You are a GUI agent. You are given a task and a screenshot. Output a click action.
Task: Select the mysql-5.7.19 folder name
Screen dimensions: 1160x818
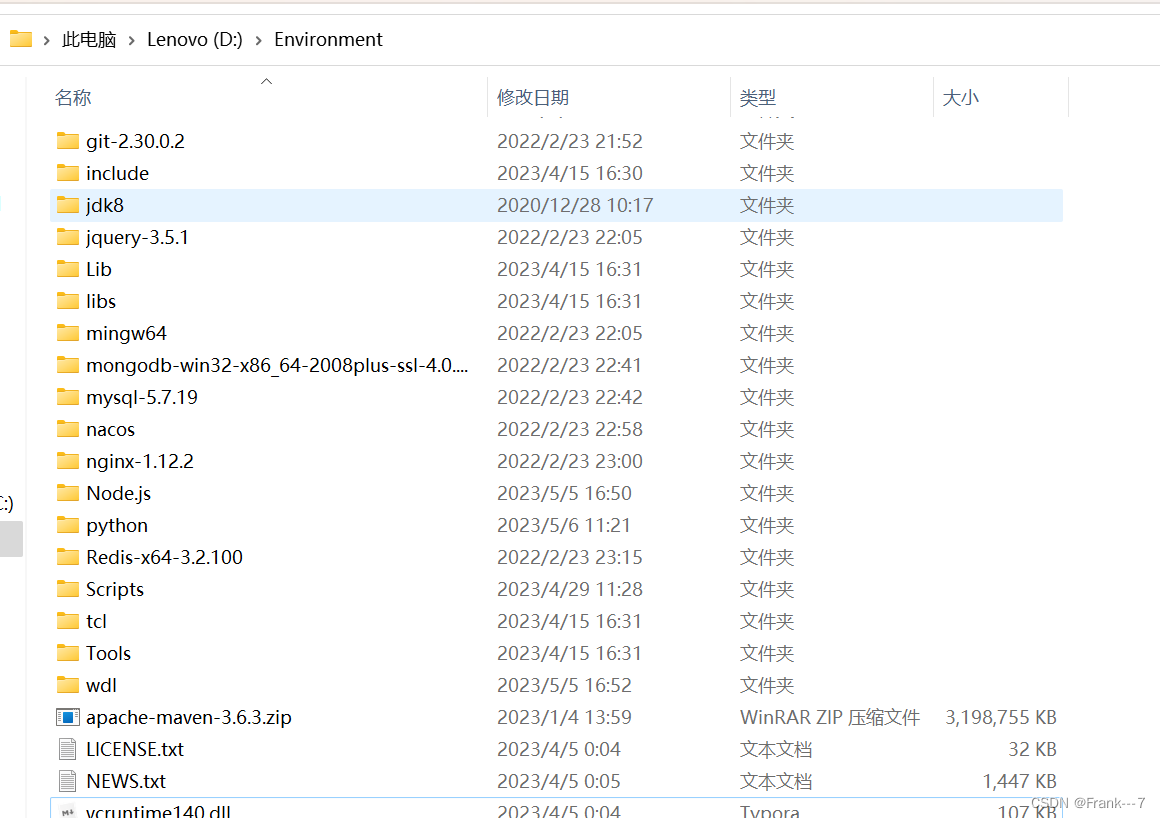click(141, 397)
